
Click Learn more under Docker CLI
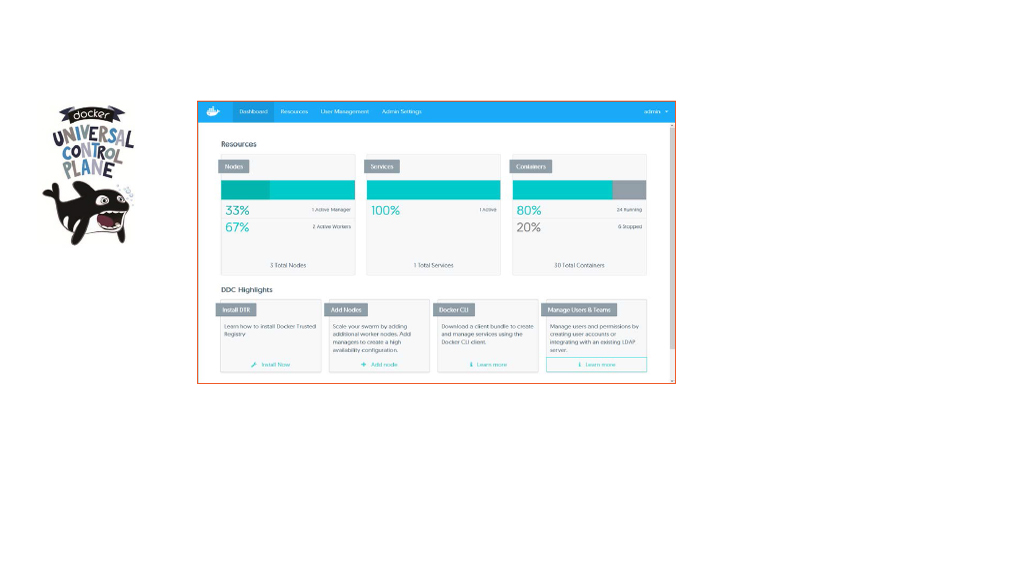492,365
